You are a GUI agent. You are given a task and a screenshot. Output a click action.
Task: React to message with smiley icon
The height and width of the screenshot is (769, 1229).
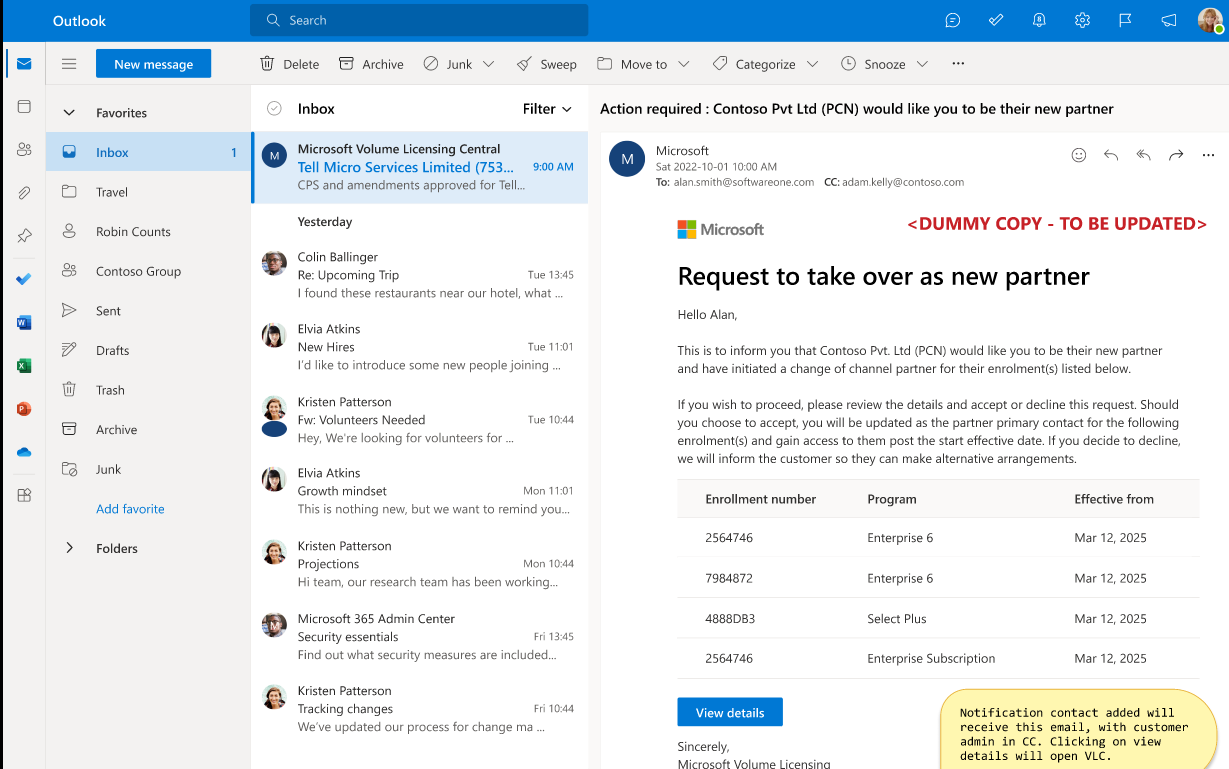point(1078,155)
